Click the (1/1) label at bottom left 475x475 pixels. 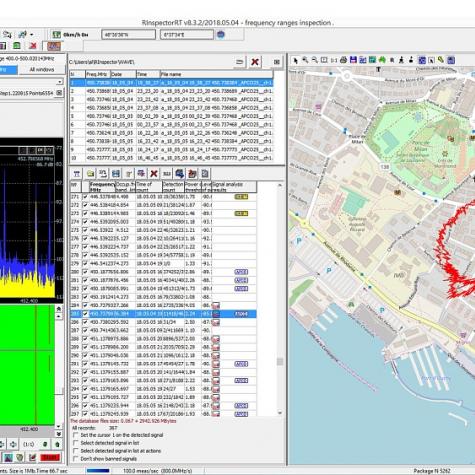click(x=29, y=444)
